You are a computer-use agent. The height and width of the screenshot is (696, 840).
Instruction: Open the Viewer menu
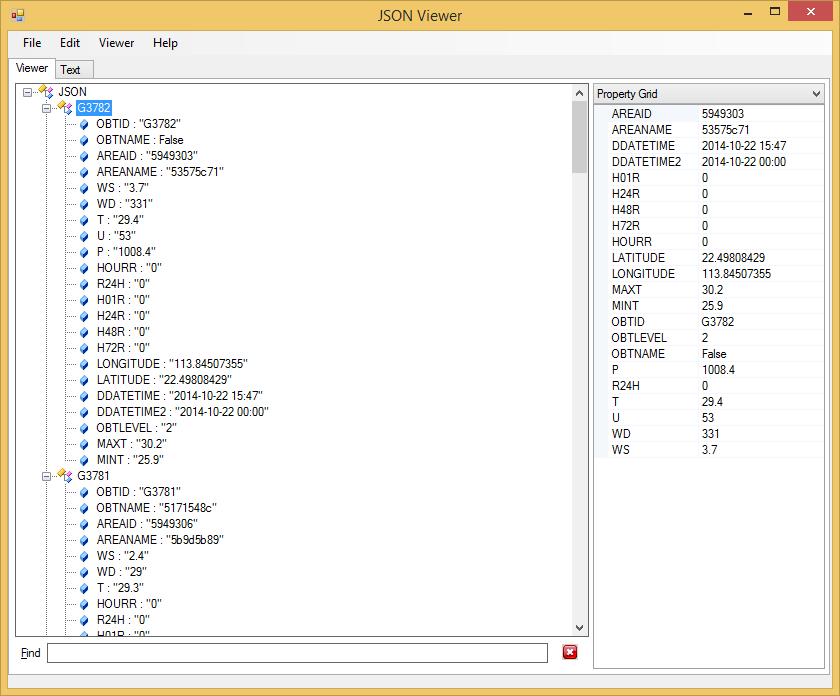pyautogui.click(x=116, y=43)
